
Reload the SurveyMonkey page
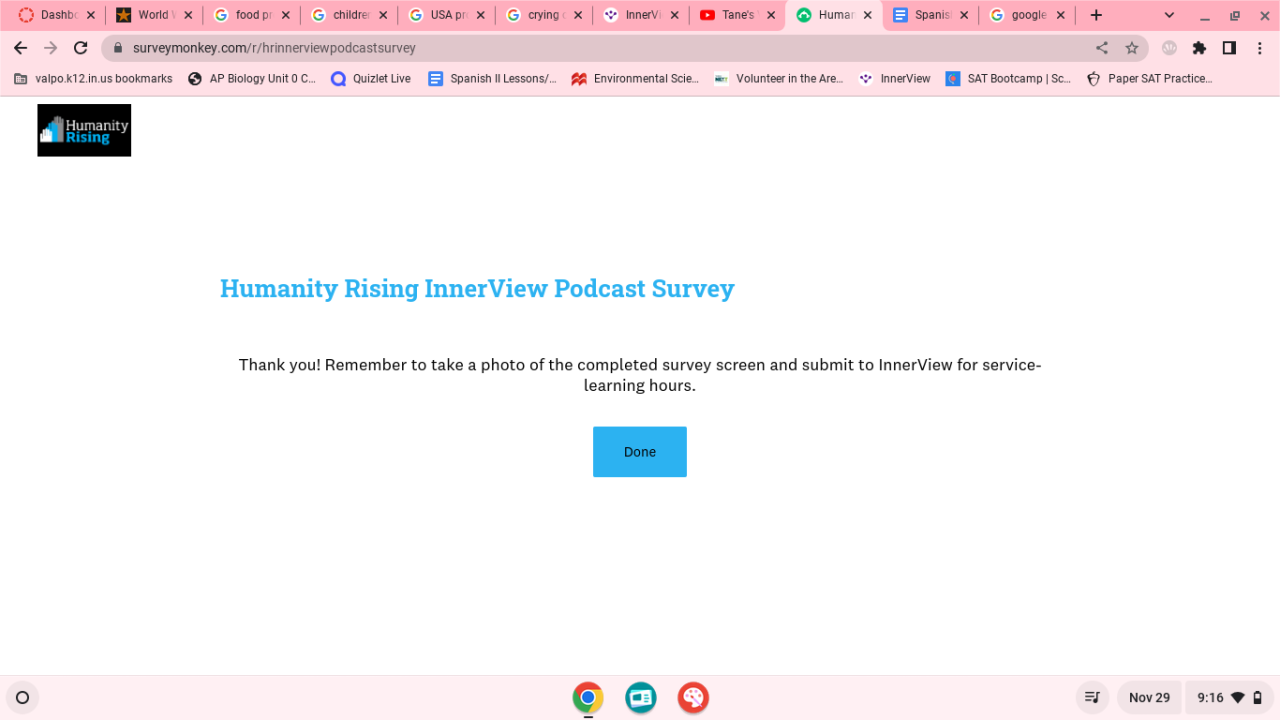point(81,48)
